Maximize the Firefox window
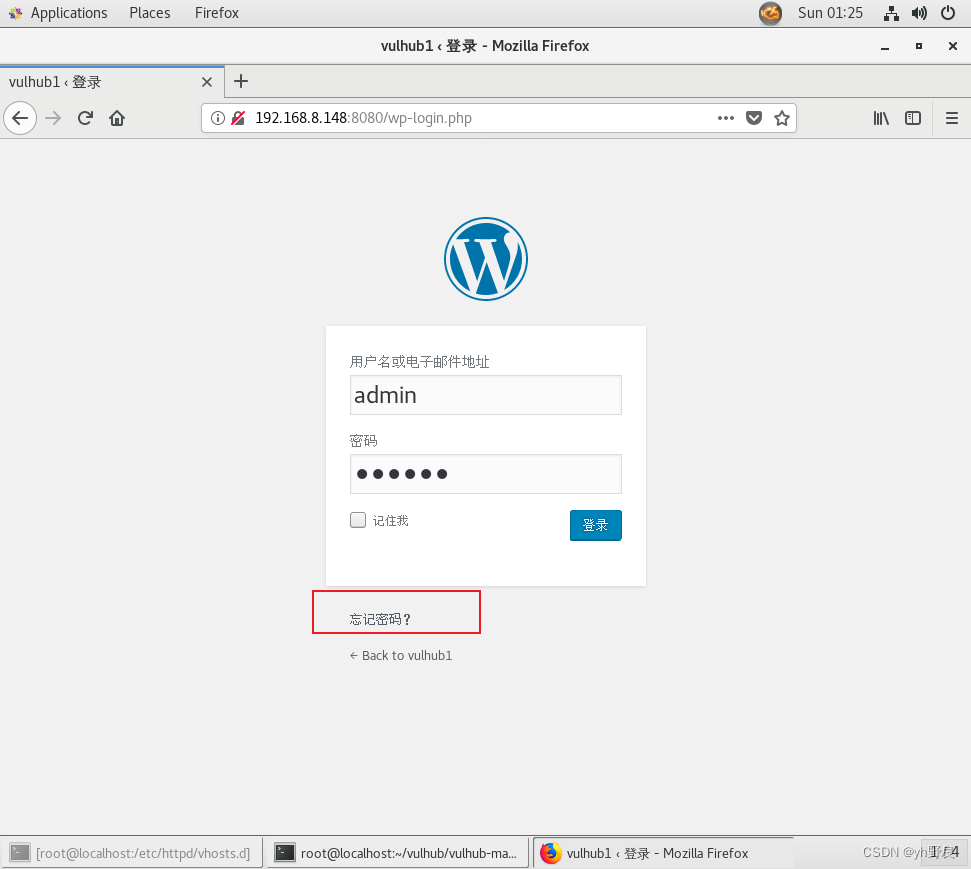Viewport: 971px width, 869px height. tap(919, 46)
